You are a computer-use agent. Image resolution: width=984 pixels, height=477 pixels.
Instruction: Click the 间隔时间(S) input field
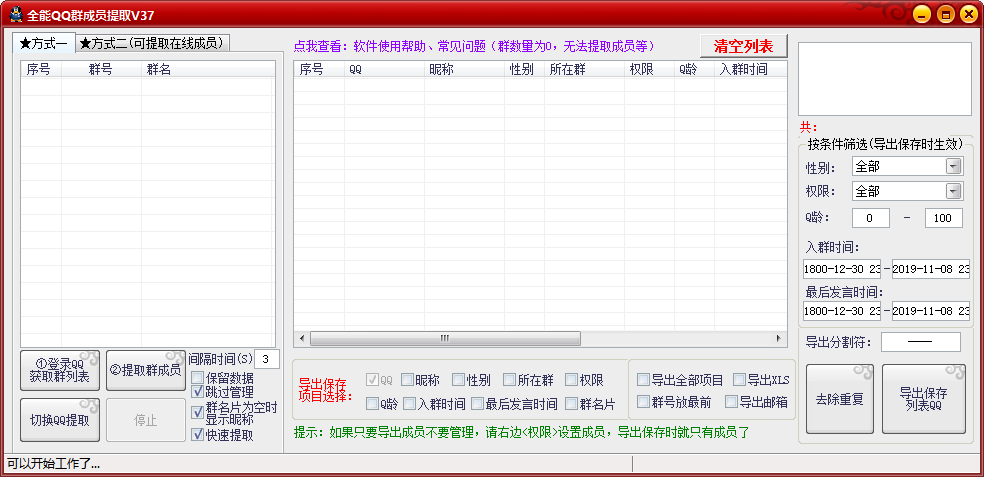[267, 359]
